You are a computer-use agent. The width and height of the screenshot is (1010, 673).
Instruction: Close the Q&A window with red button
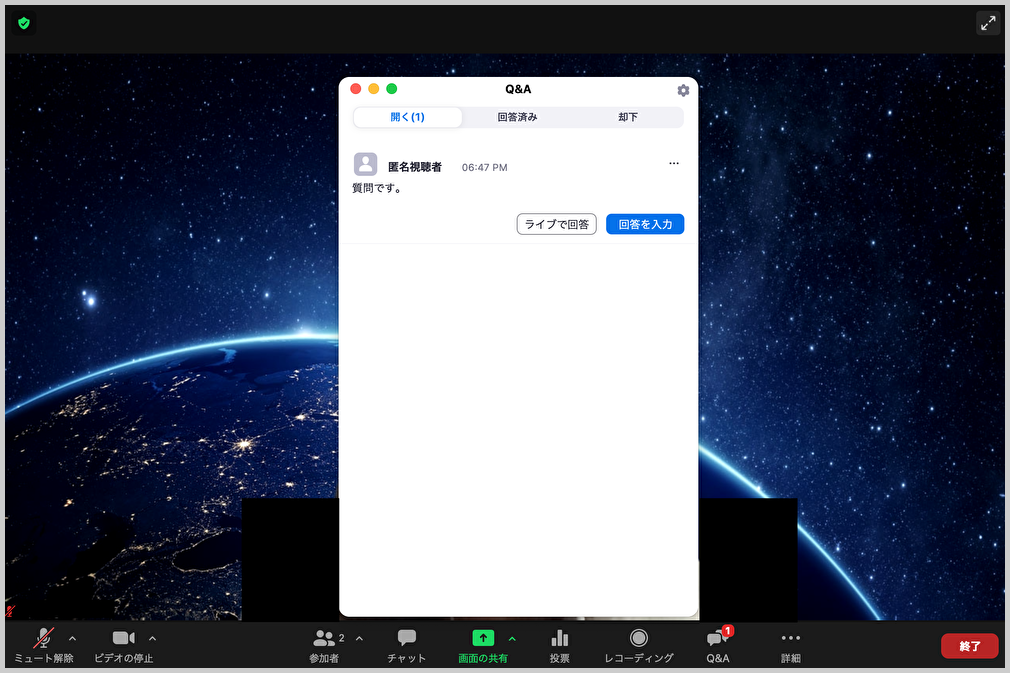(x=356, y=89)
